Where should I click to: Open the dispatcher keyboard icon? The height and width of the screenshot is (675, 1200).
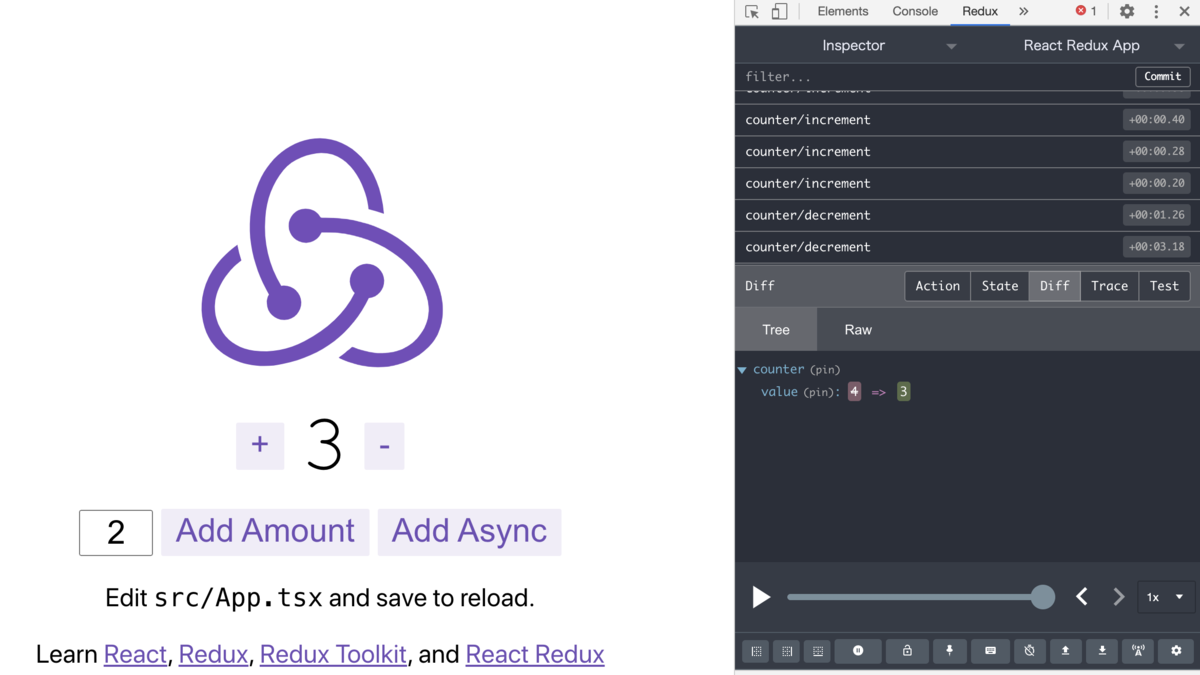pos(990,651)
